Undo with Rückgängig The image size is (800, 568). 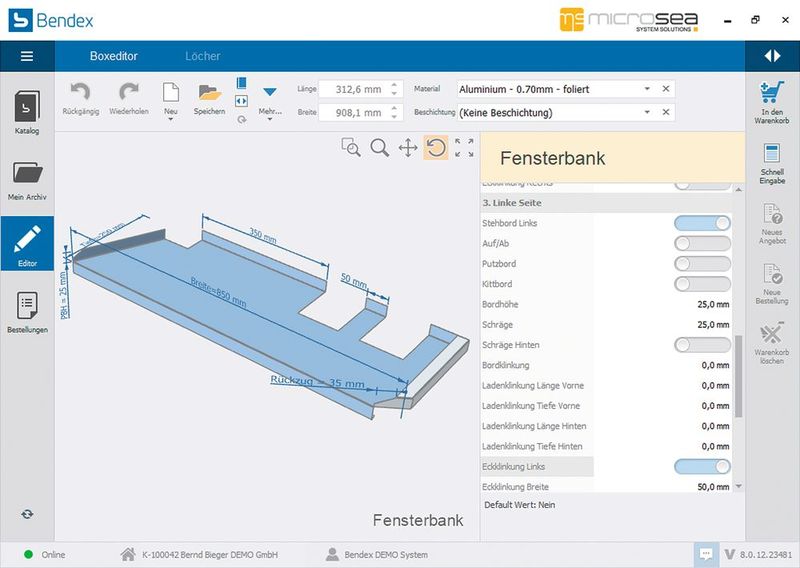[81, 99]
